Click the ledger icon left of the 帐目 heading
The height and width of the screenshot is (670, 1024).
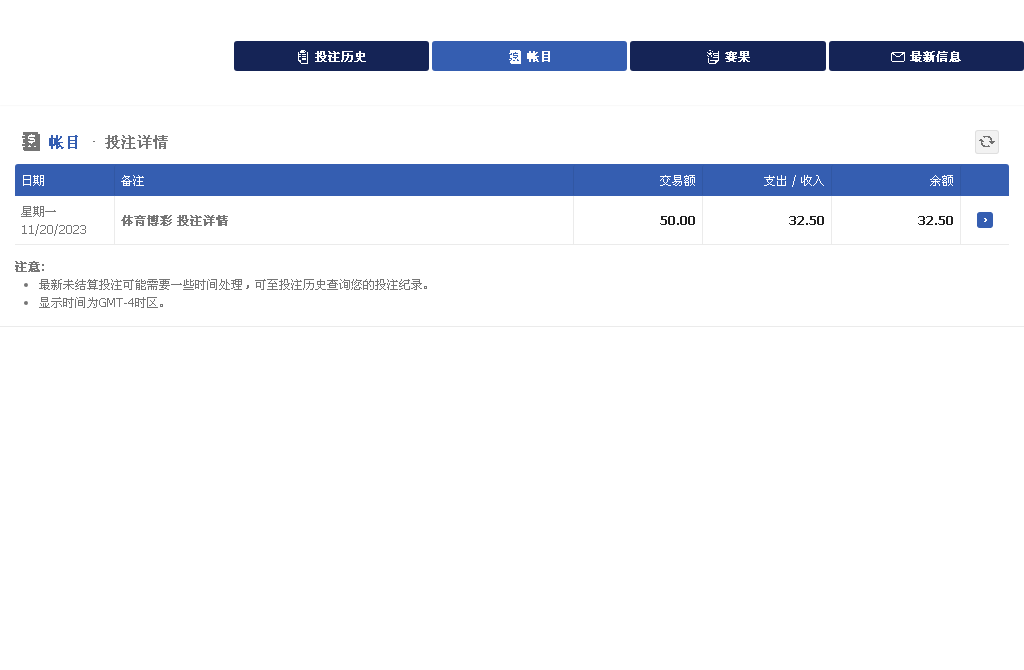31,142
